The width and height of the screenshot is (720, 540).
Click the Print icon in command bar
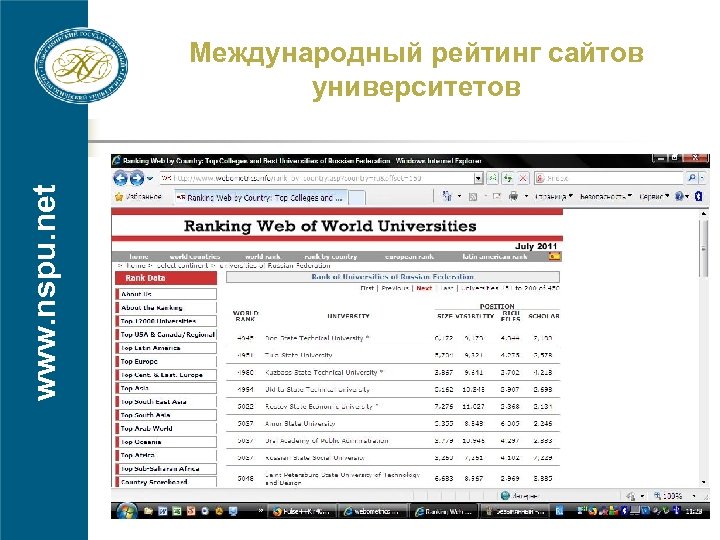pyautogui.click(x=513, y=197)
